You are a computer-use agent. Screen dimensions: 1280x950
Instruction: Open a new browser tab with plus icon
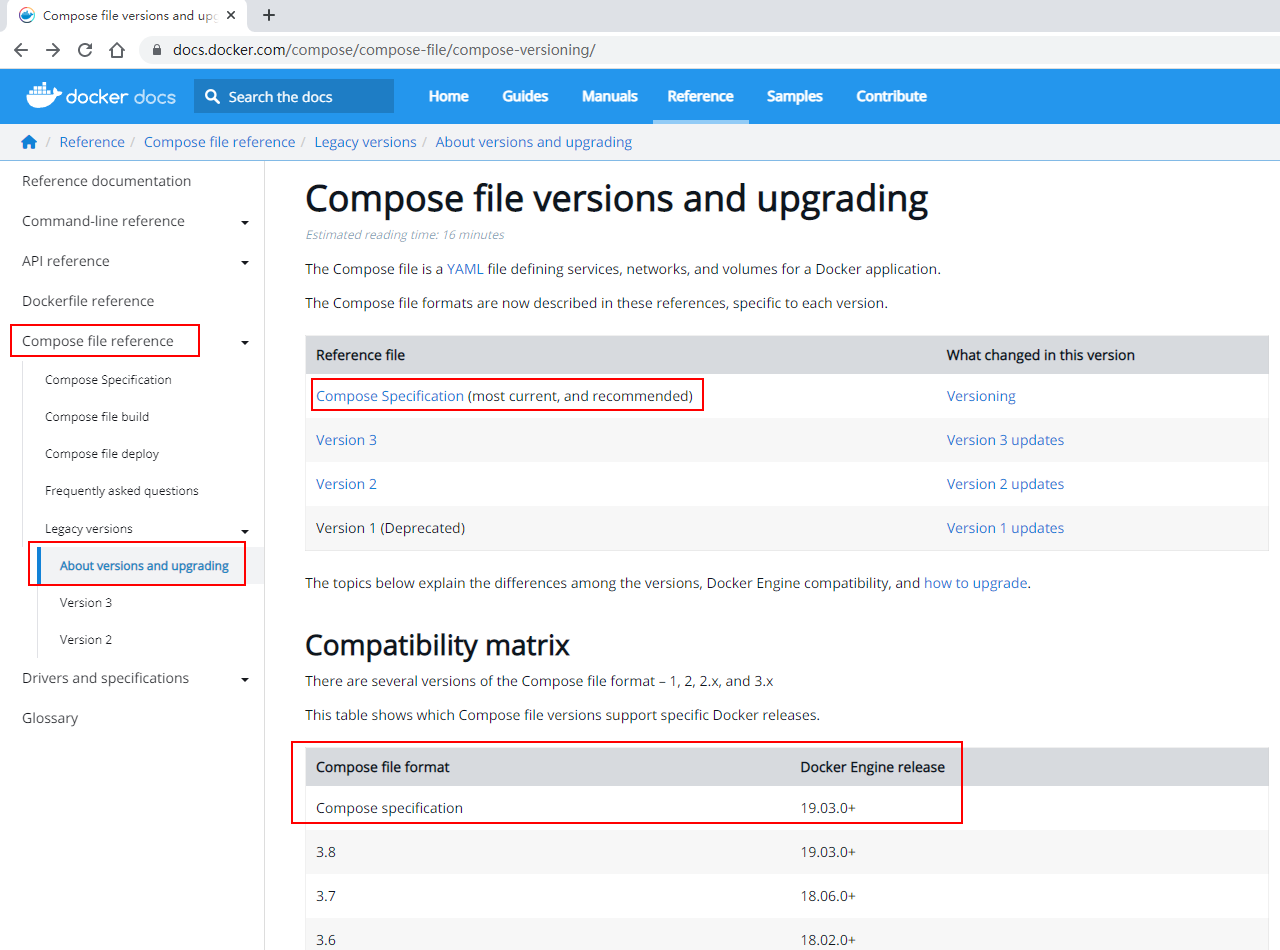[x=268, y=15]
